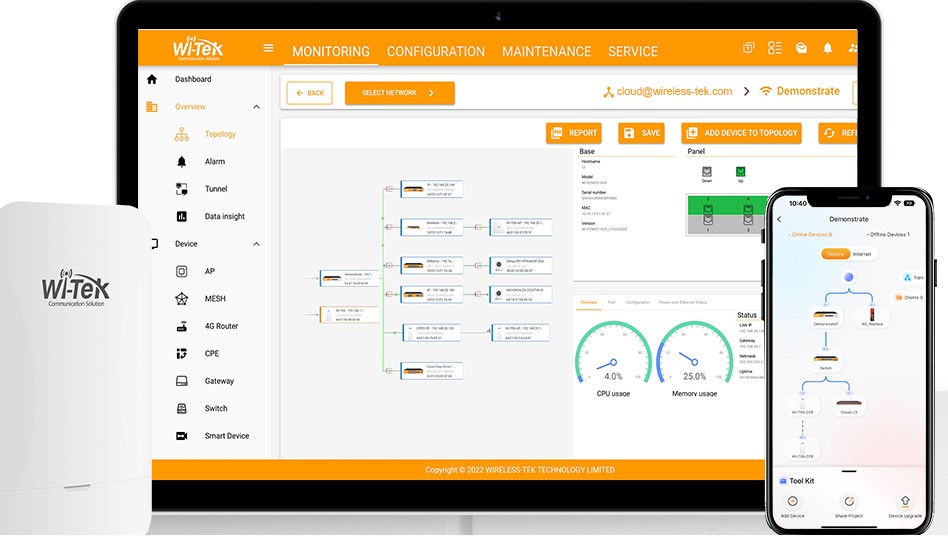Switch to the Power over Ethernet Status tab
Viewport: 948px width, 536px height.
pos(683,302)
